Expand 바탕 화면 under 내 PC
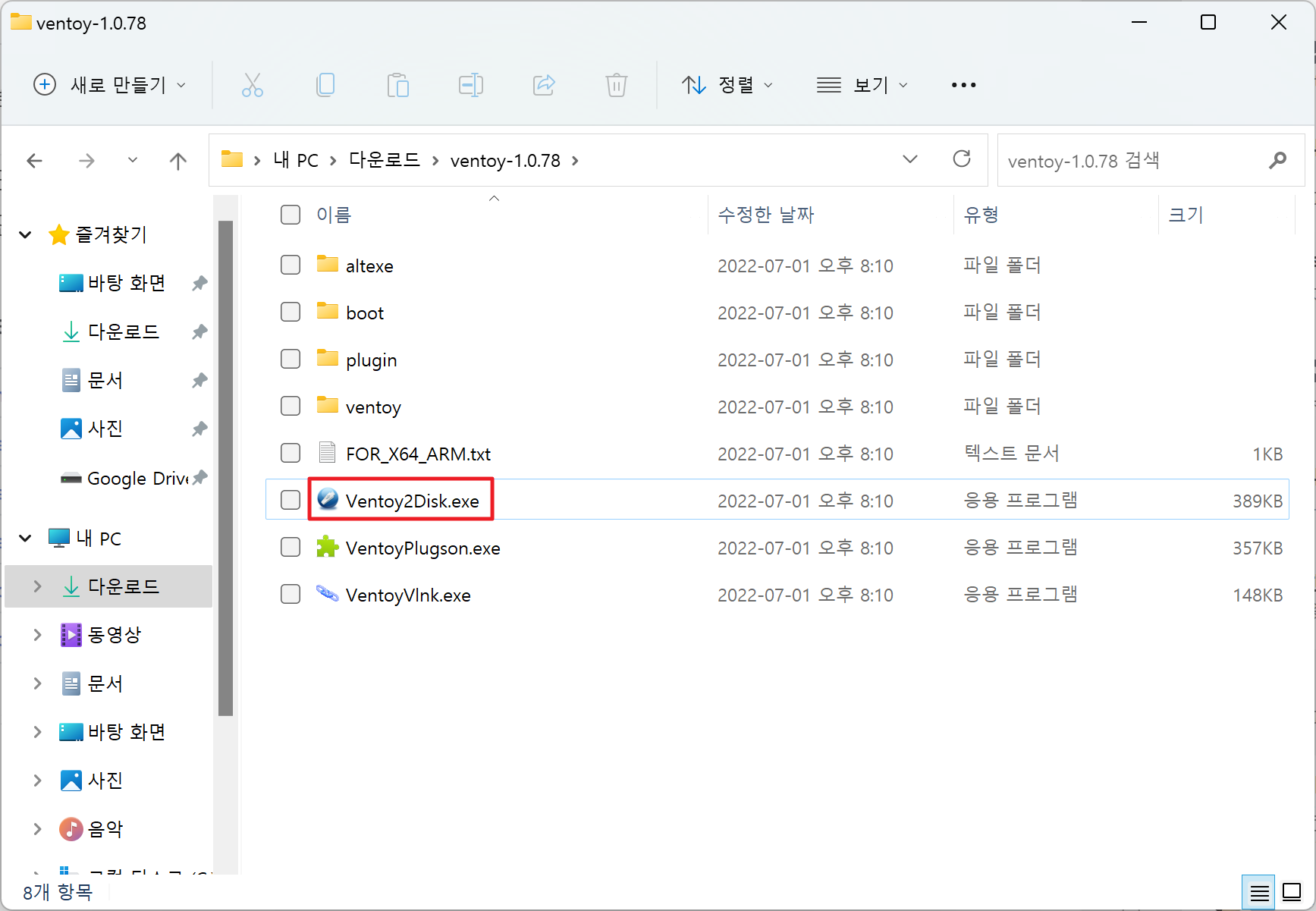The image size is (1316, 911). (x=37, y=732)
